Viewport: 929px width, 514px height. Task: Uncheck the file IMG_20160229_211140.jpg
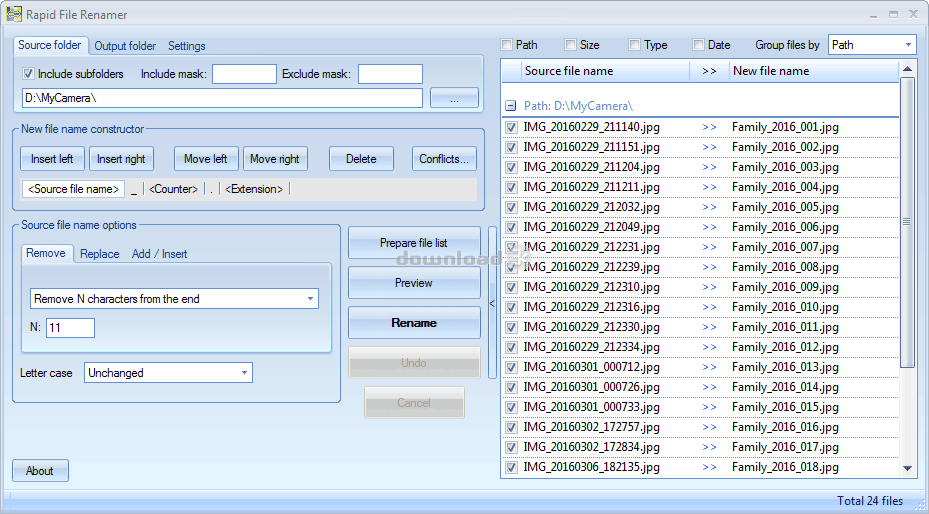coord(511,127)
